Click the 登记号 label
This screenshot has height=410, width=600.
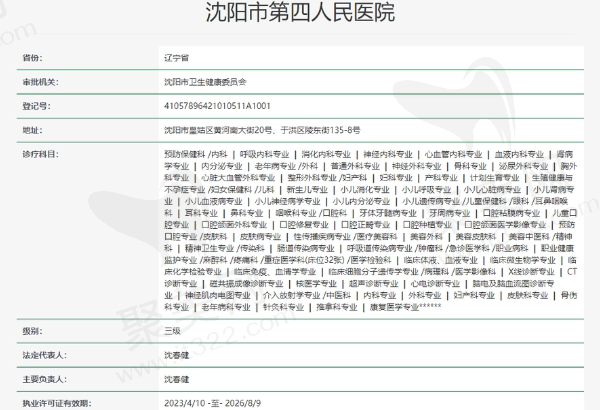36,106
